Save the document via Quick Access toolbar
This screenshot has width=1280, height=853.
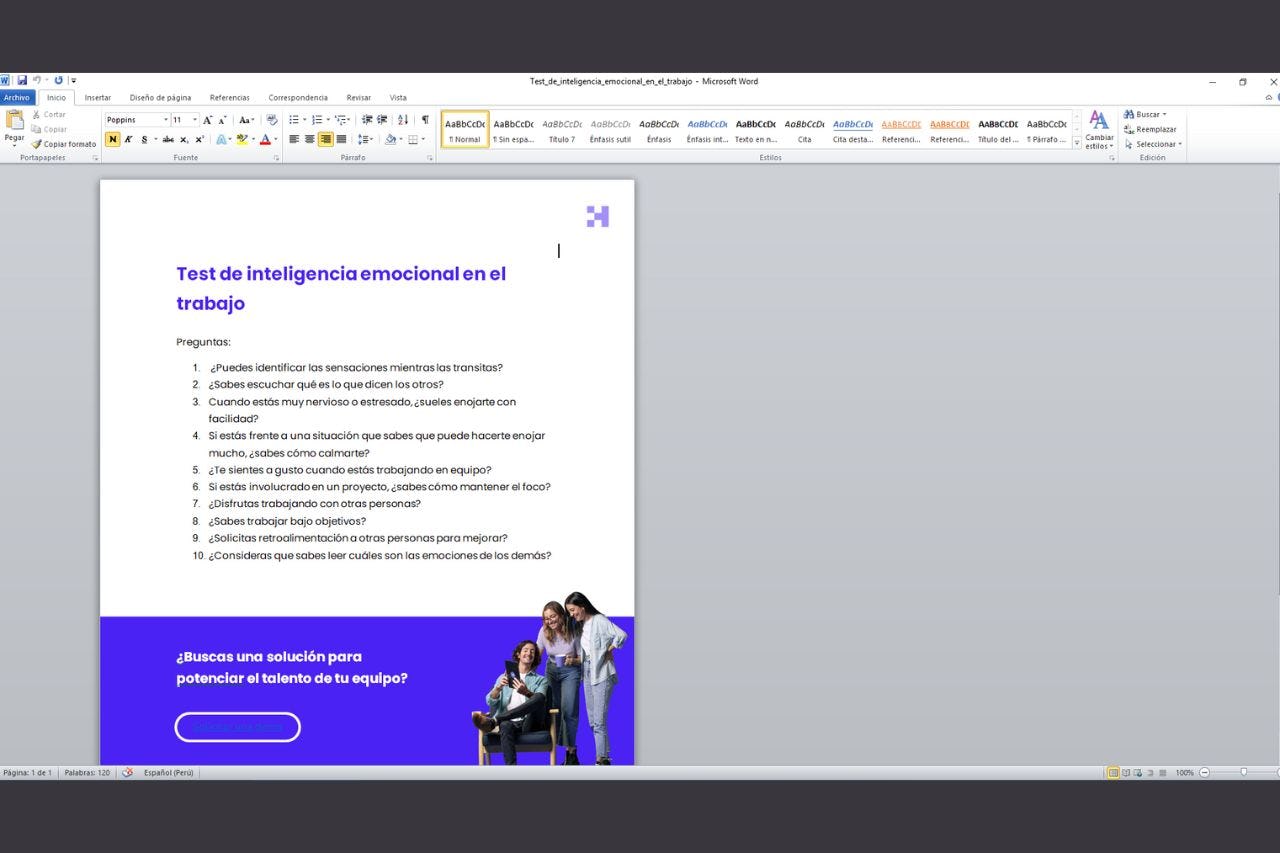coord(22,80)
